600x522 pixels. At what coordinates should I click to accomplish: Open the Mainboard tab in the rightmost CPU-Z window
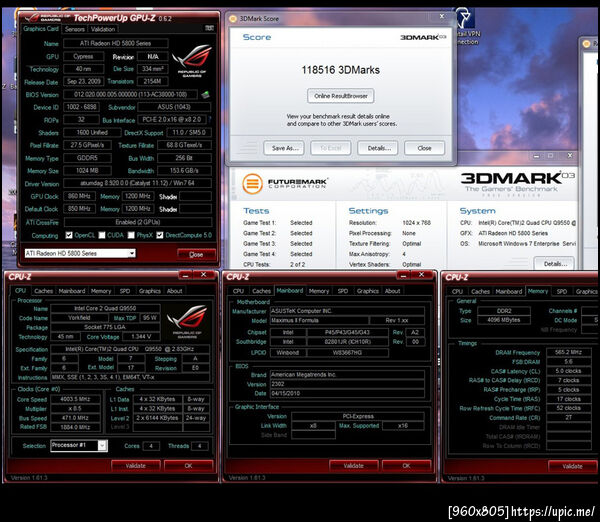(x=509, y=292)
